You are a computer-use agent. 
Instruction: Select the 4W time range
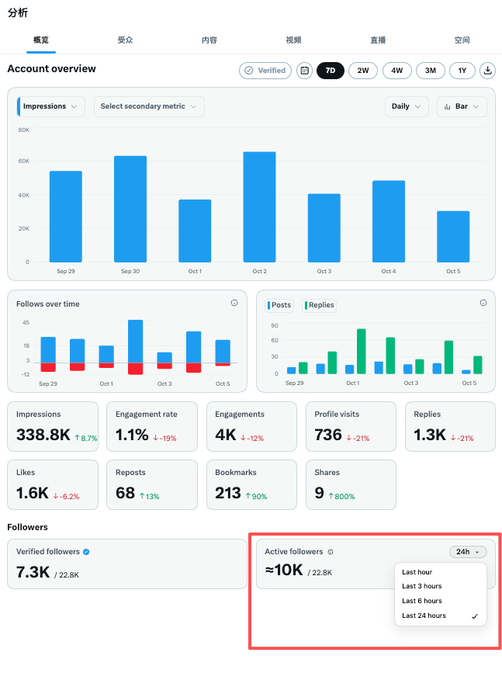(x=397, y=70)
